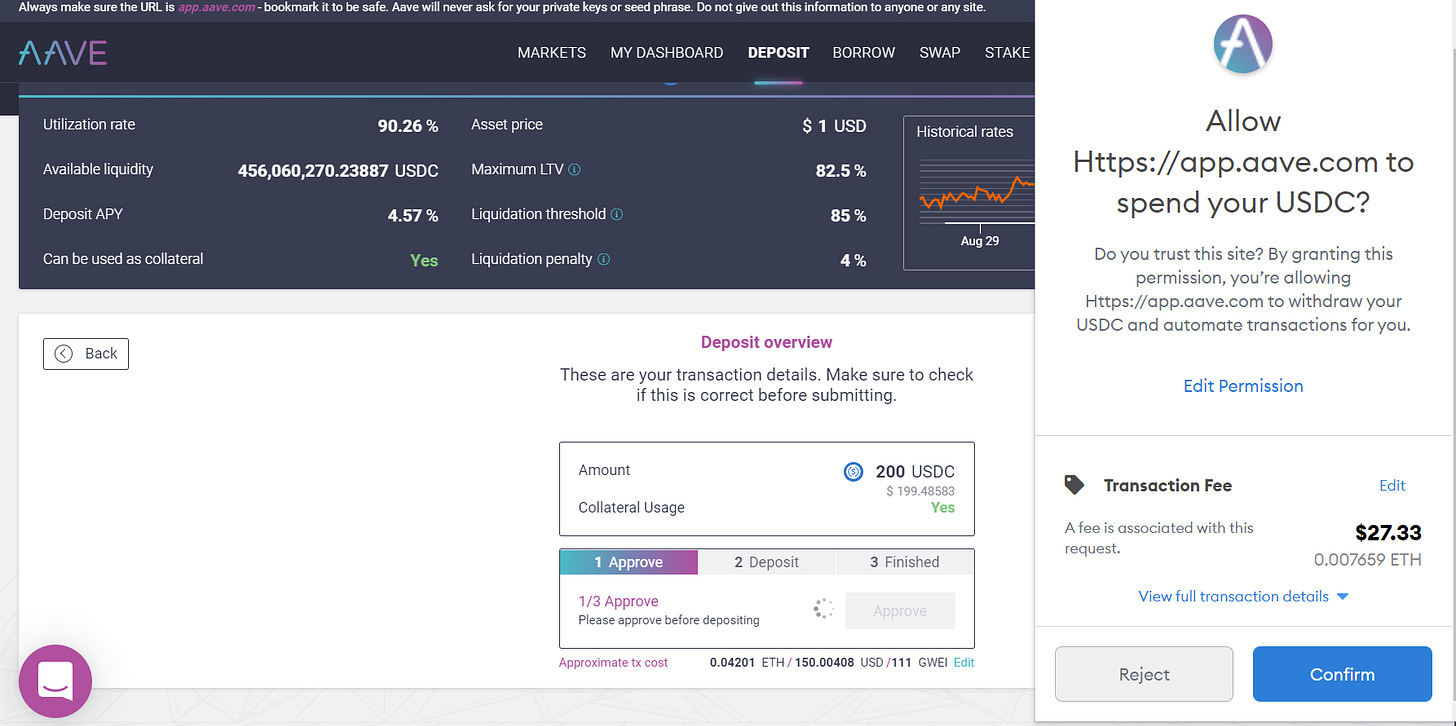Click the 90.26 % utilization rate value

point(408,126)
